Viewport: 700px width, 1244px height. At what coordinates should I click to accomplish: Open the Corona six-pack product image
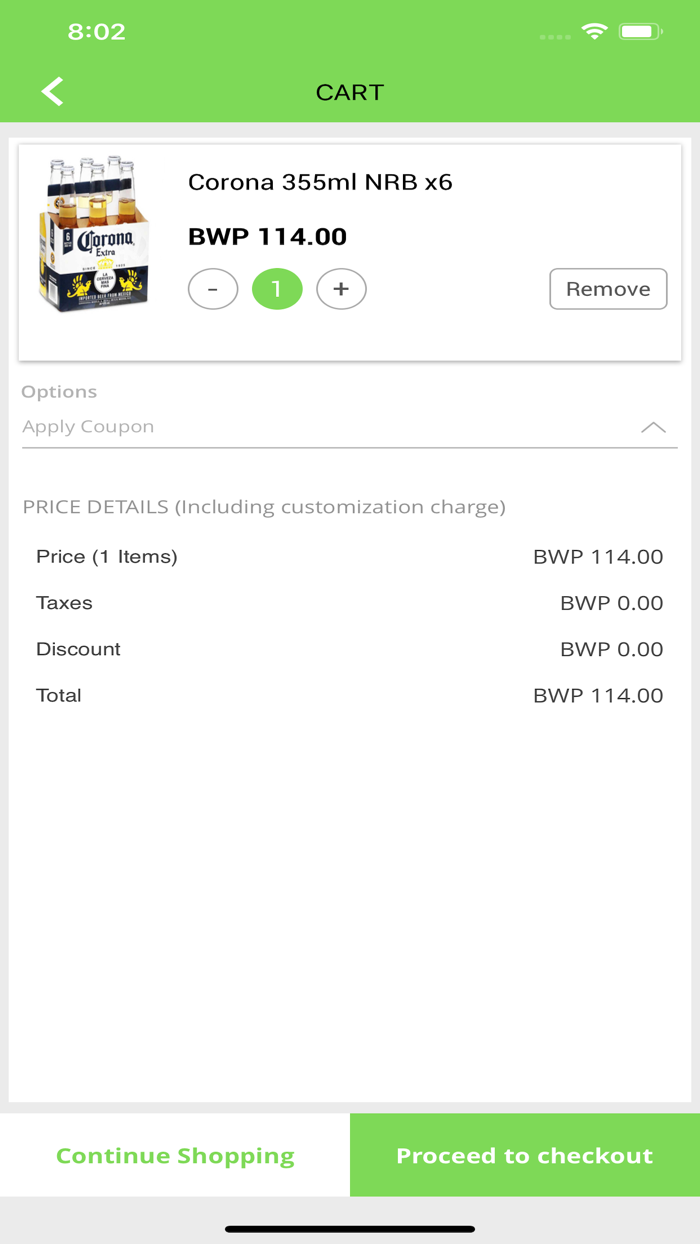point(93,236)
